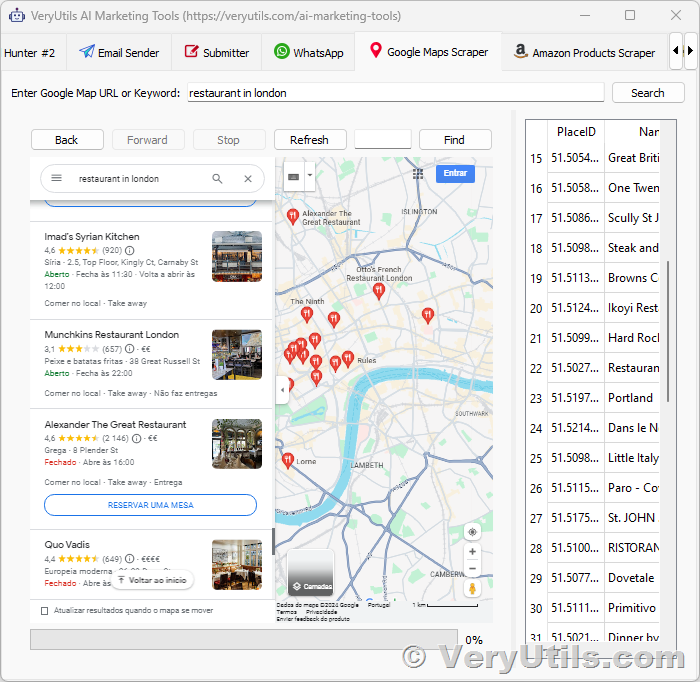
Task: Click the maps search box text 'restaurant in london'
Action: point(119,179)
